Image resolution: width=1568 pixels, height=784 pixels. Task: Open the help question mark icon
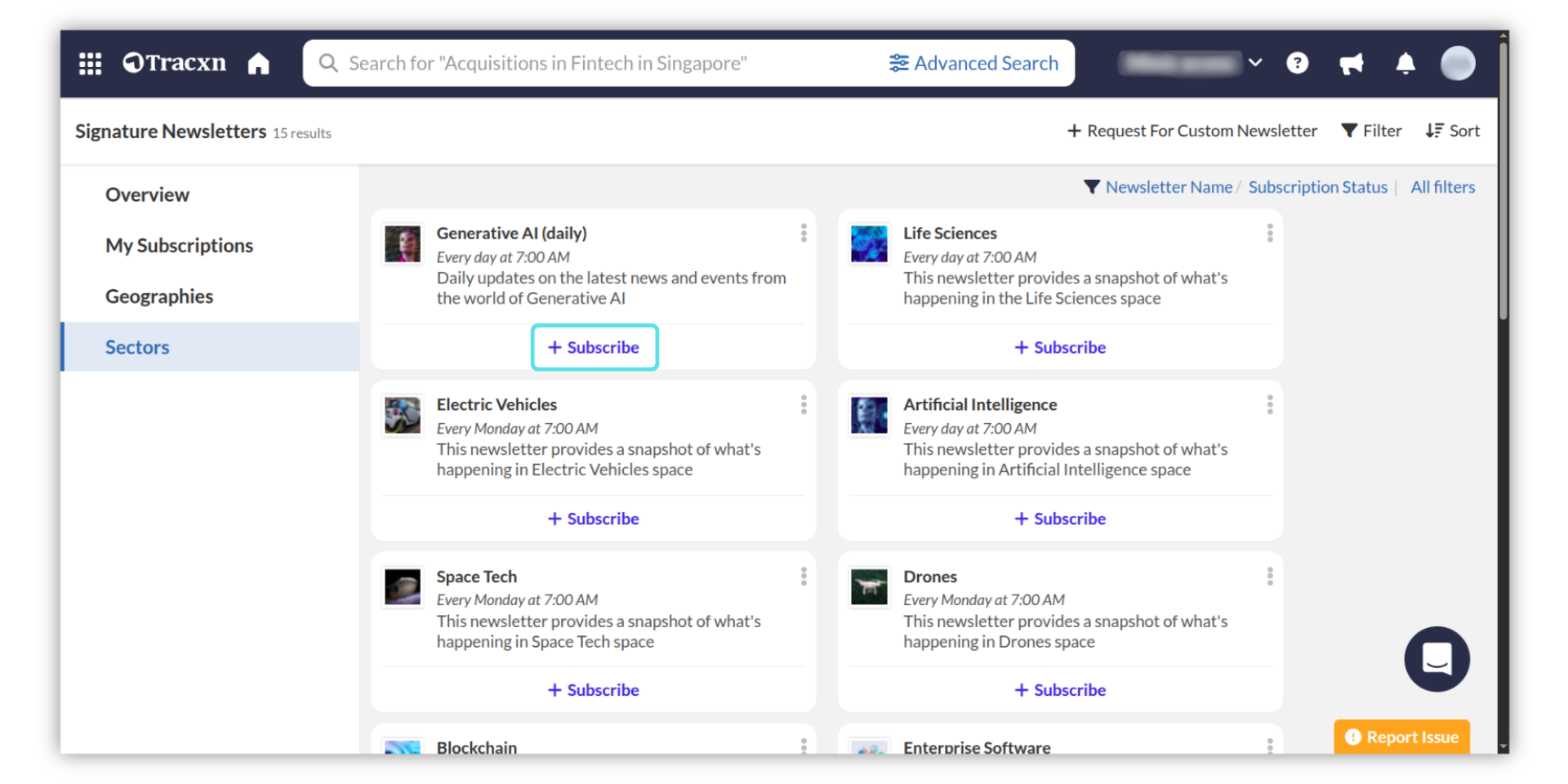[x=1297, y=63]
